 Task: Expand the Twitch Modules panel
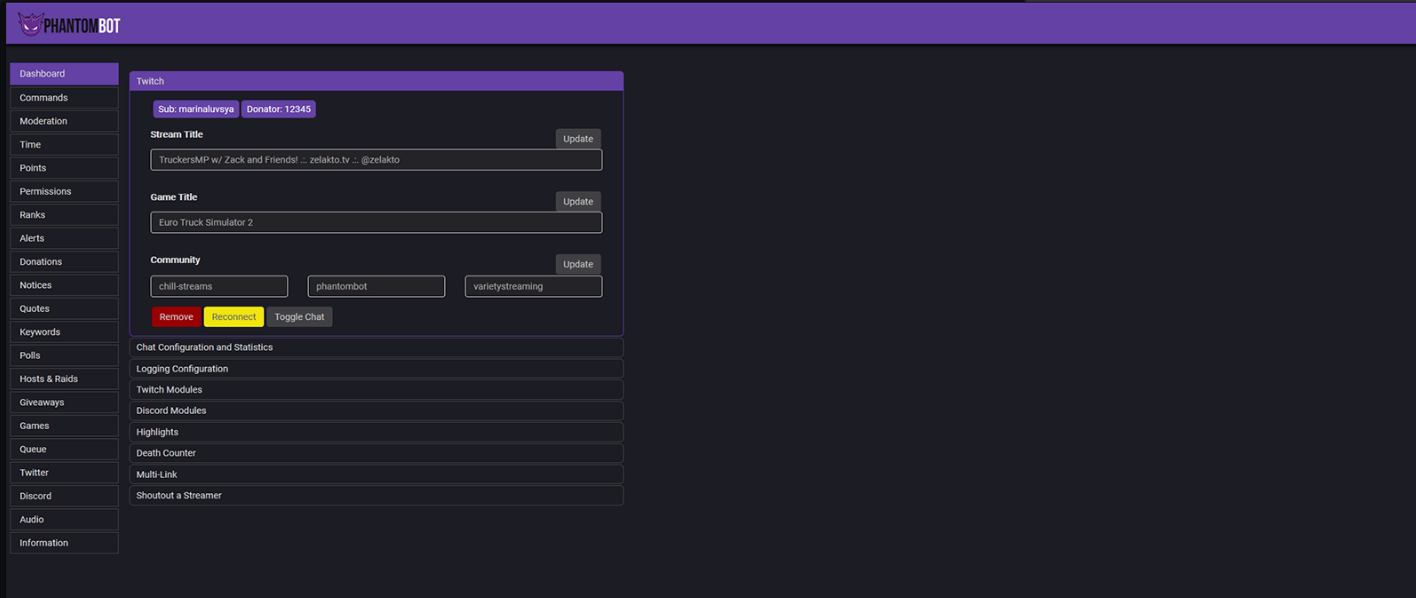coord(376,390)
